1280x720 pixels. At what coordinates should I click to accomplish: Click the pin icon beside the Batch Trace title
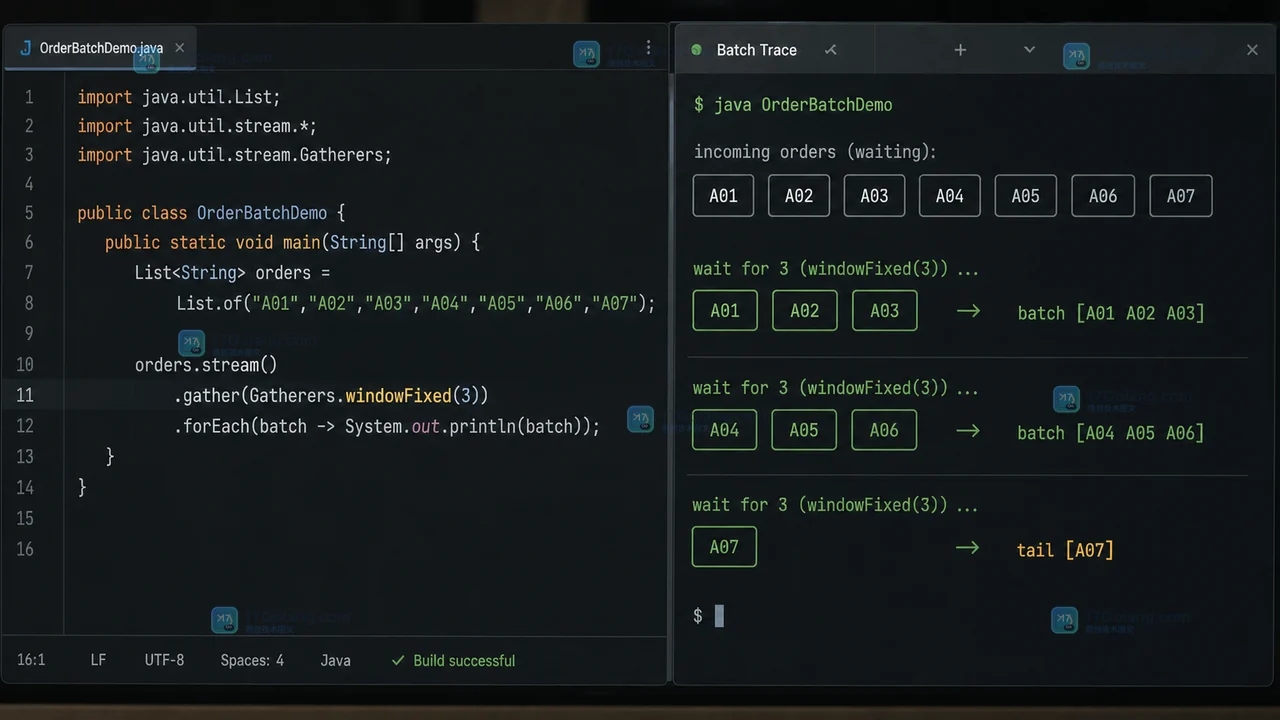pyautogui.click(x=830, y=50)
